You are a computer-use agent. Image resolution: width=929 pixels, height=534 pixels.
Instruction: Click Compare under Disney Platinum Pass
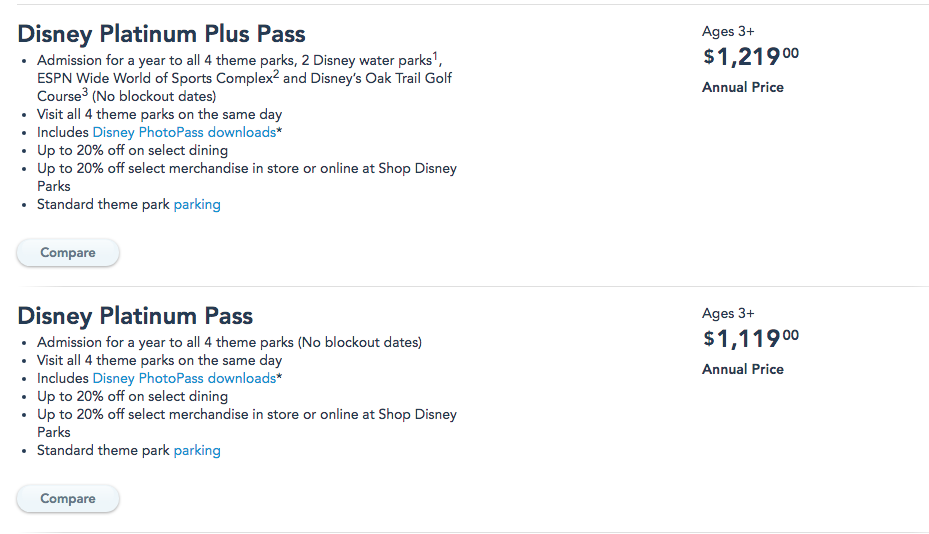[x=68, y=499]
